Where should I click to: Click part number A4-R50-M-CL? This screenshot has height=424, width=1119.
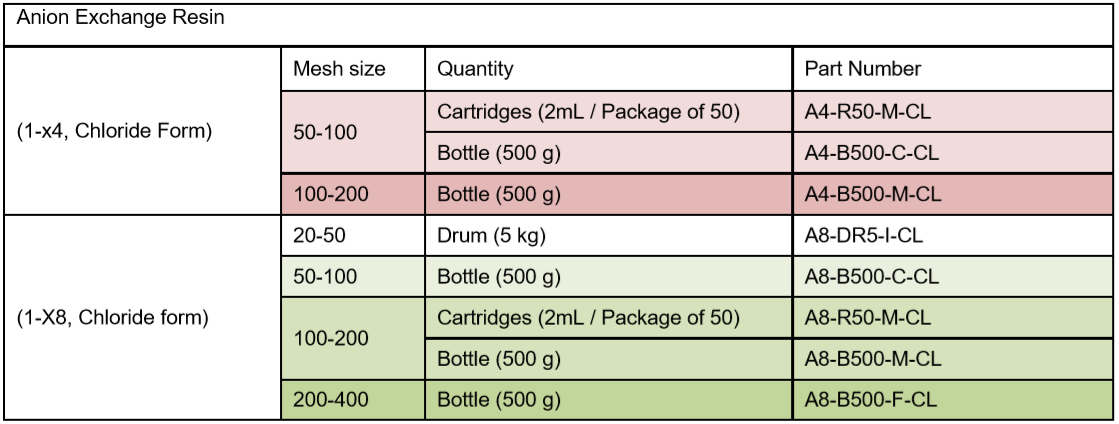868,113
